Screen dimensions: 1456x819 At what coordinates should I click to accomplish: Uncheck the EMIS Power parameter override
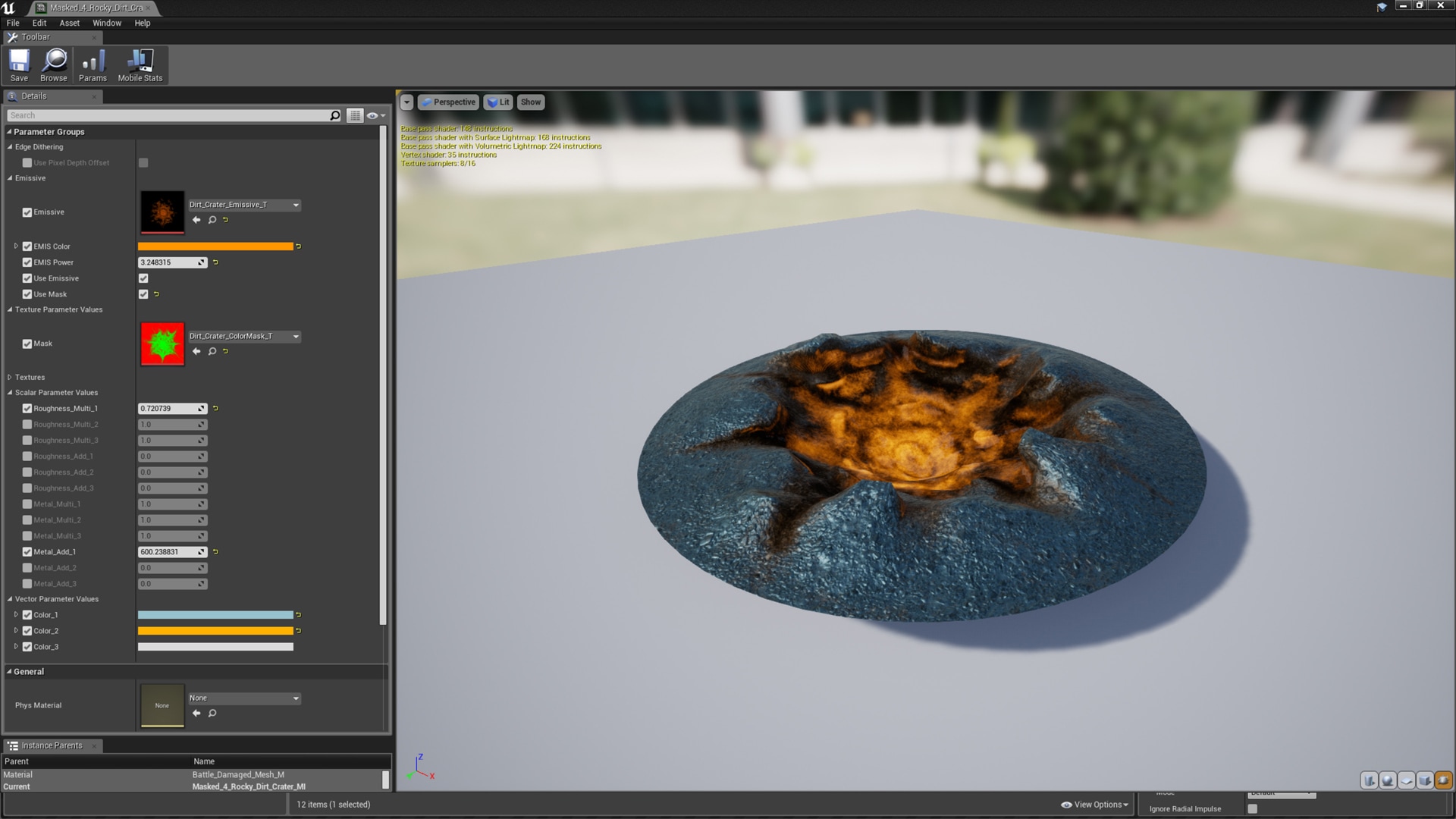[x=27, y=262]
